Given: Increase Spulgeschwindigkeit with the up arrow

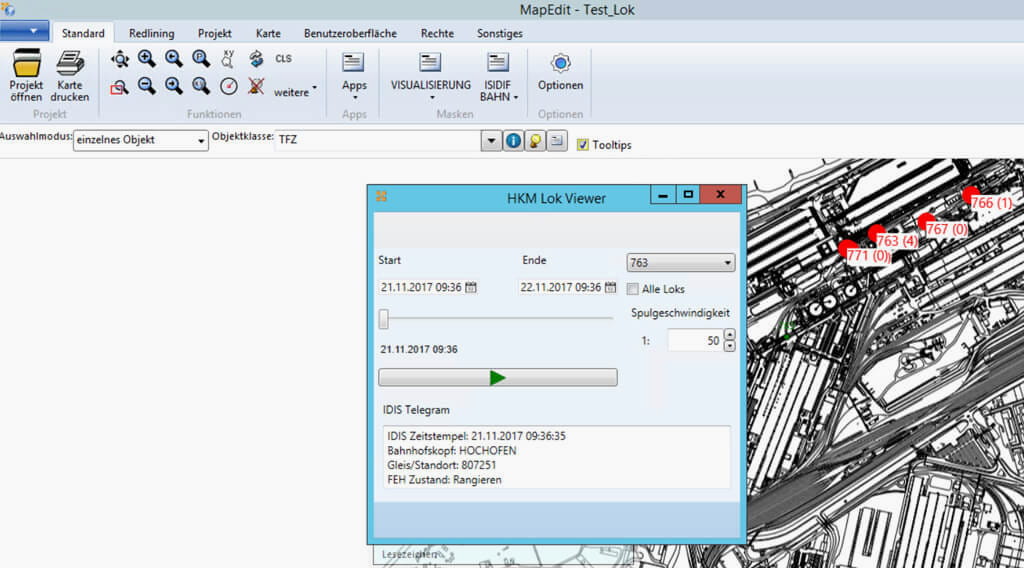Looking at the screenshot, I should 729,335.
